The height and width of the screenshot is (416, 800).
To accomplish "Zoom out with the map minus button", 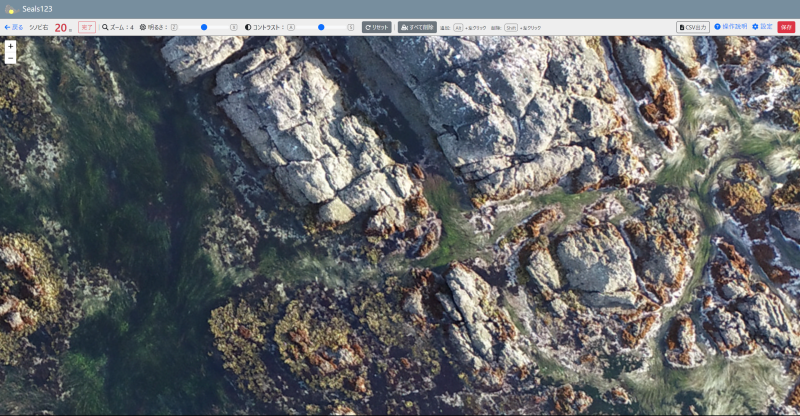I will (x=10, y=58).
